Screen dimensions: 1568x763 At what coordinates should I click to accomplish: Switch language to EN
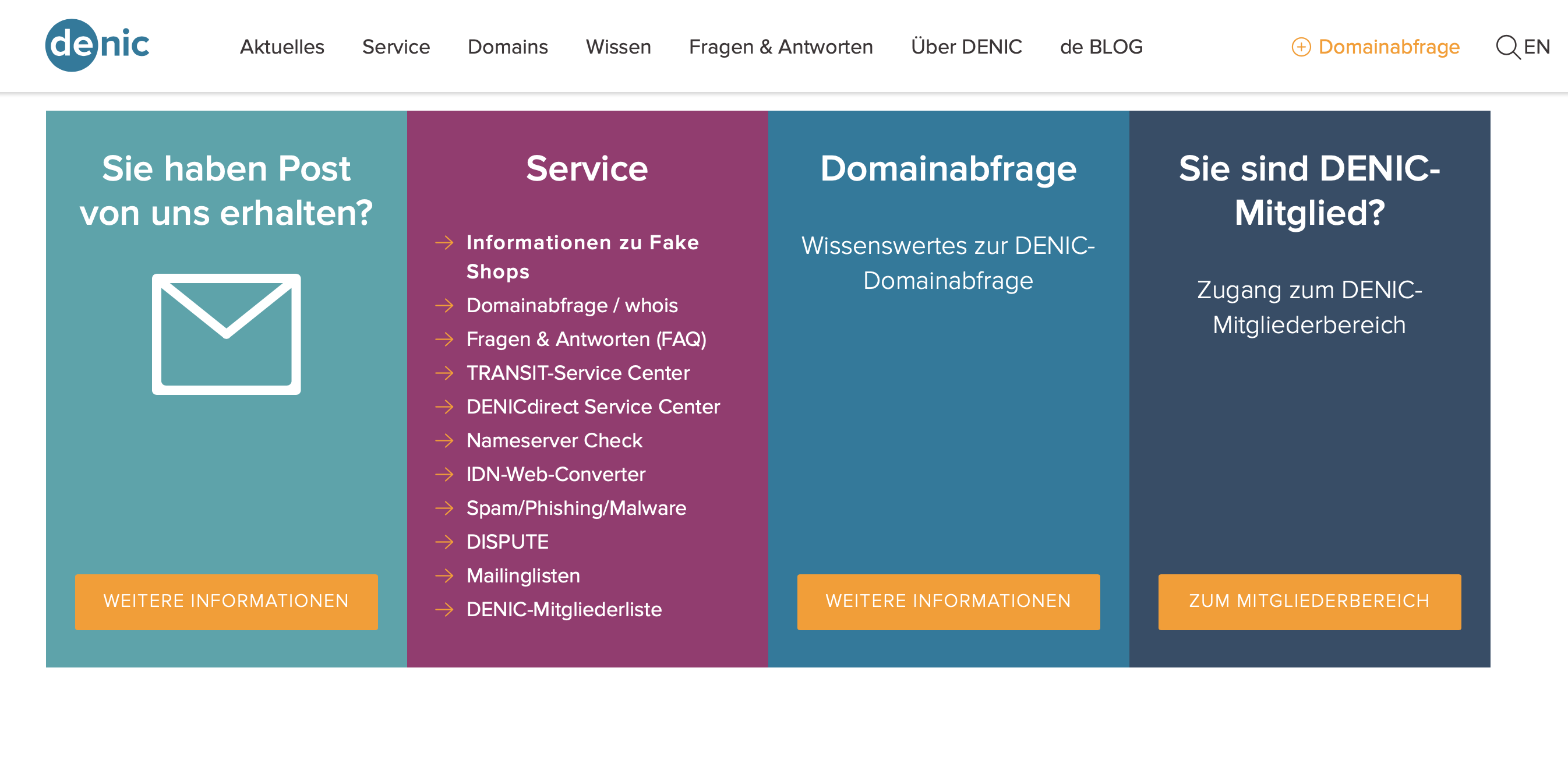[x=1537, y=47]
